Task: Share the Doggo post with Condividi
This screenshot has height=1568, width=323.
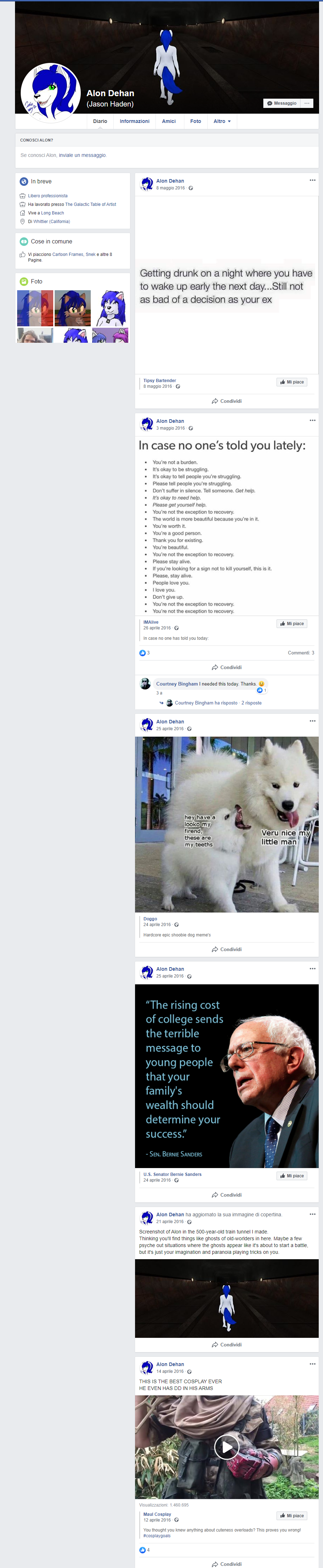Action: click(x=227, y=950)
